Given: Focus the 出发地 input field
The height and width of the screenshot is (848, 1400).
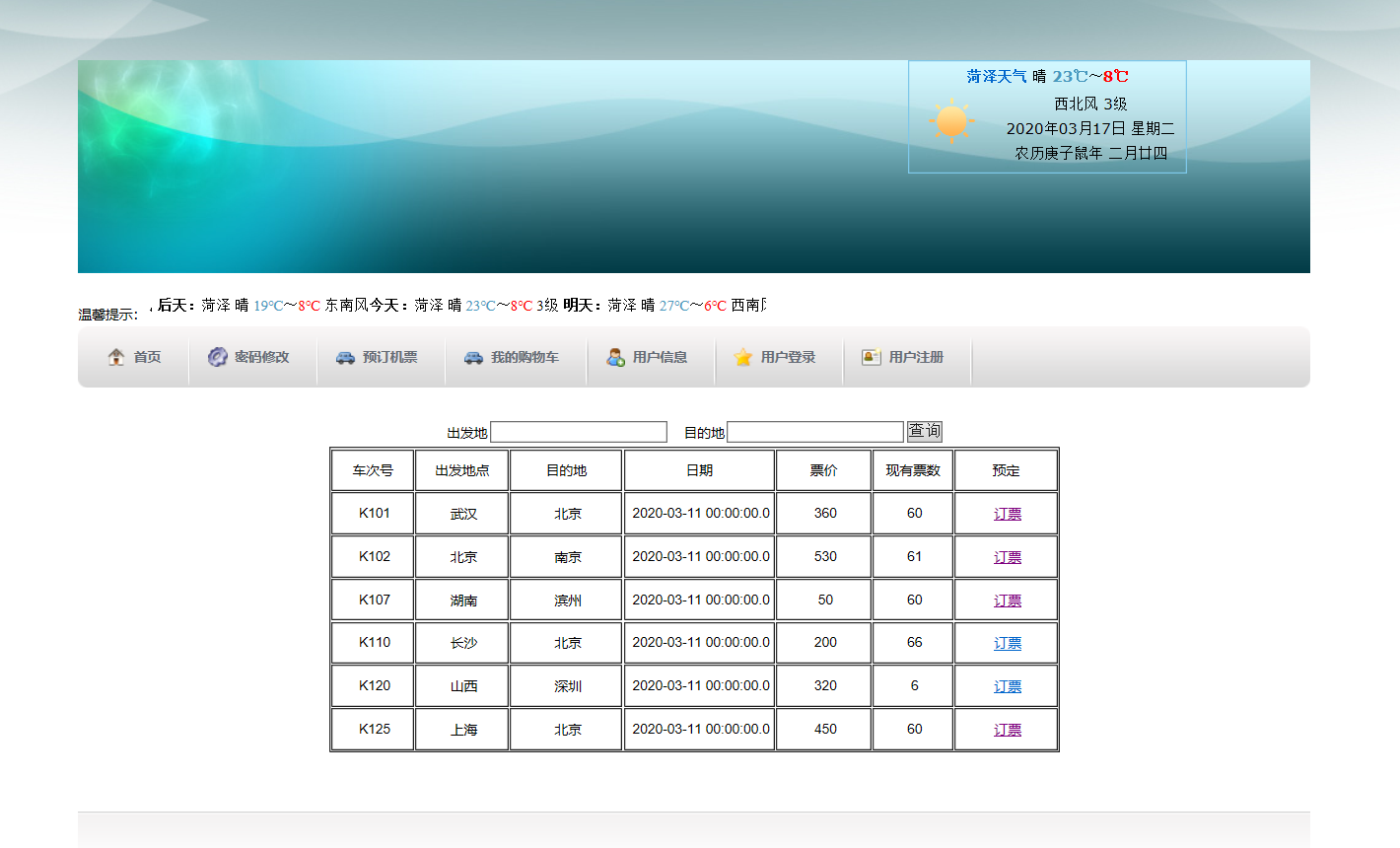Looking at the screenshot, I should pos(579,432).
